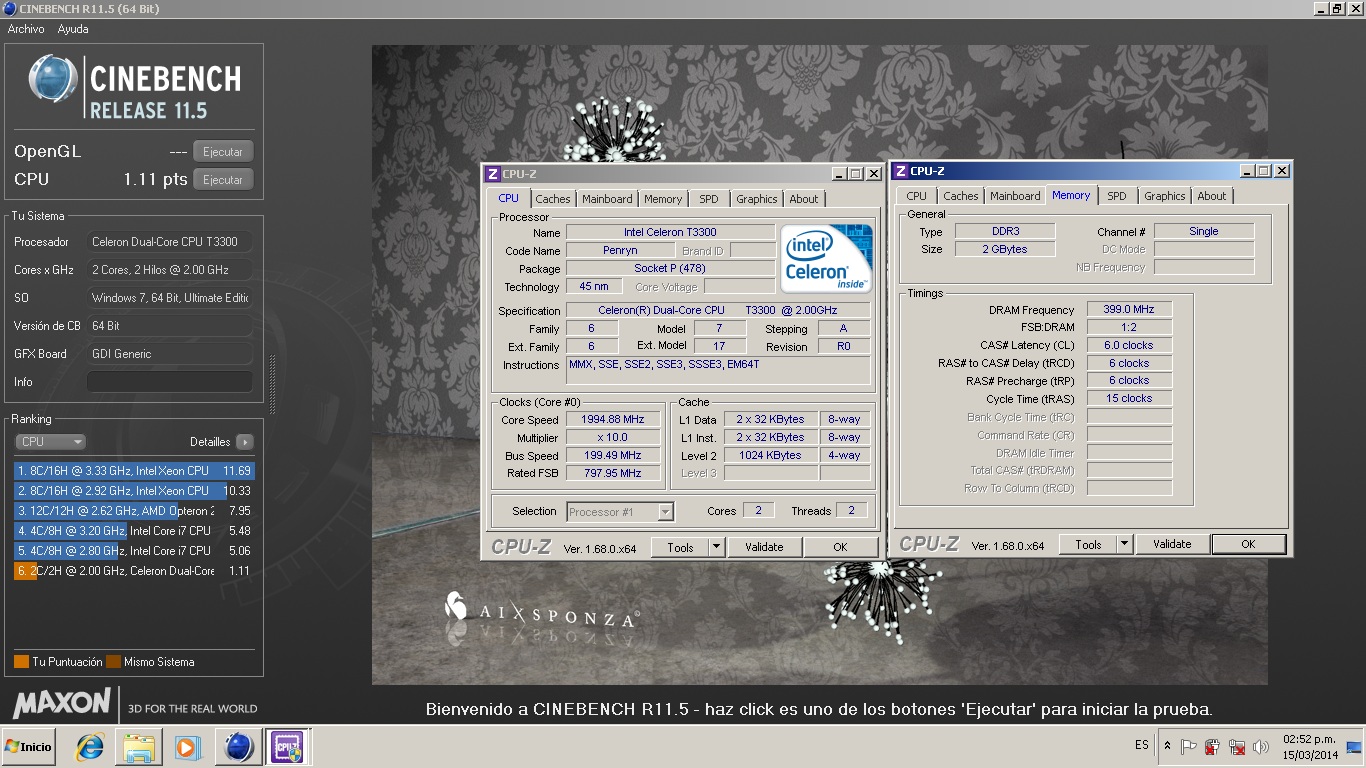This screenshot has width=1366, height=768.
Task: Switch to Memory tab in left CPU-Z
Action: click(663, 199)
